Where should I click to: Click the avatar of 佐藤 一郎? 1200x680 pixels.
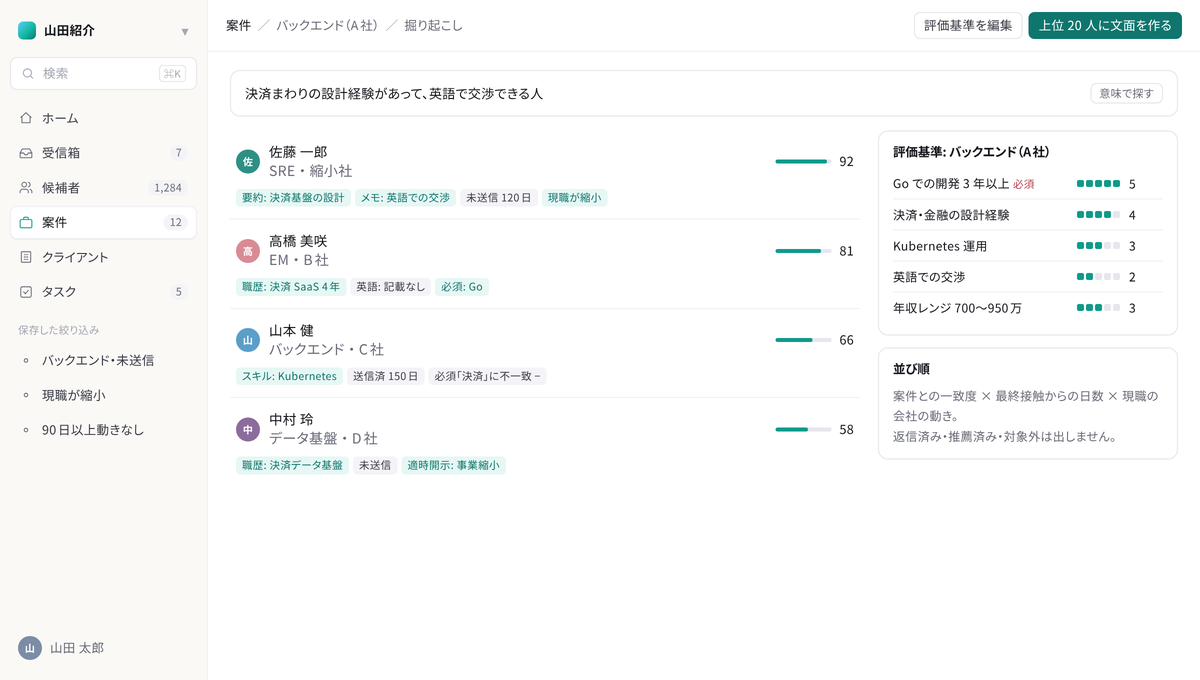pos(248,161)
